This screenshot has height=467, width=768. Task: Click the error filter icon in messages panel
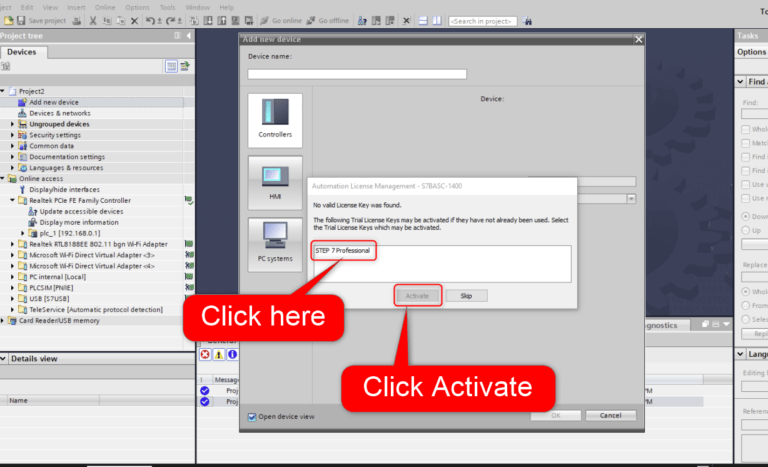click(x=205, y=354)
